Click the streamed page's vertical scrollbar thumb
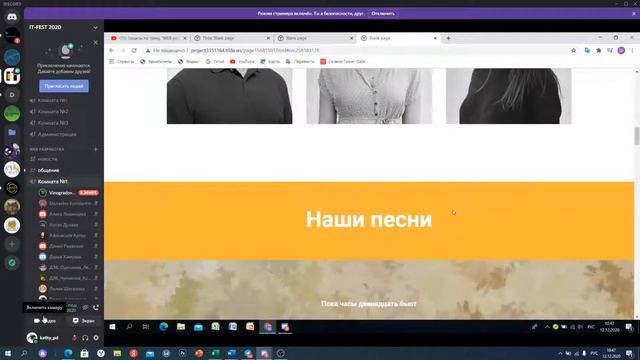This screenshot has height=360, width=640. click(x=636, y=136)
